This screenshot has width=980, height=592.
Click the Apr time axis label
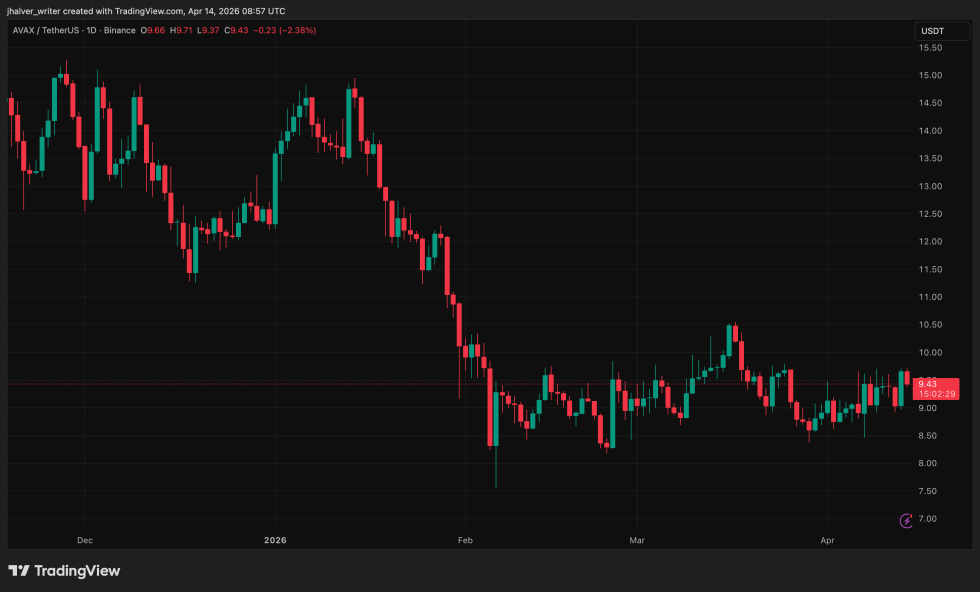pyautogui.click(x=827, y=540)
